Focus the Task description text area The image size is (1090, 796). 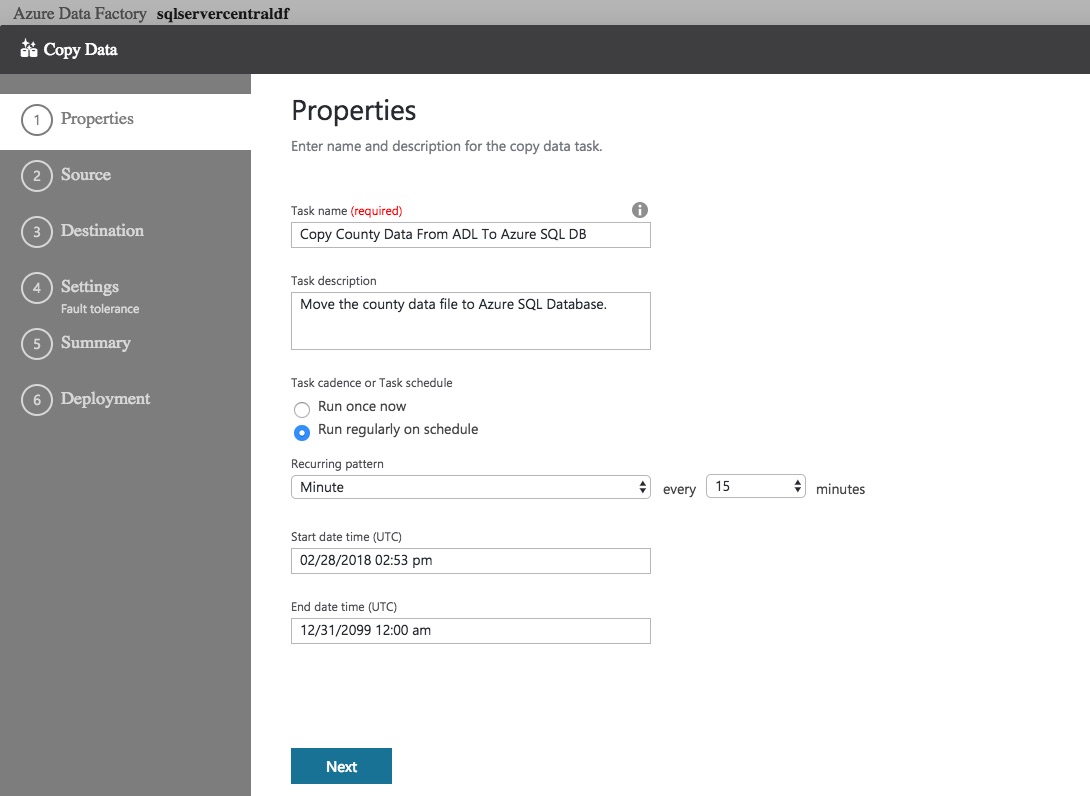tap(471, 321)
